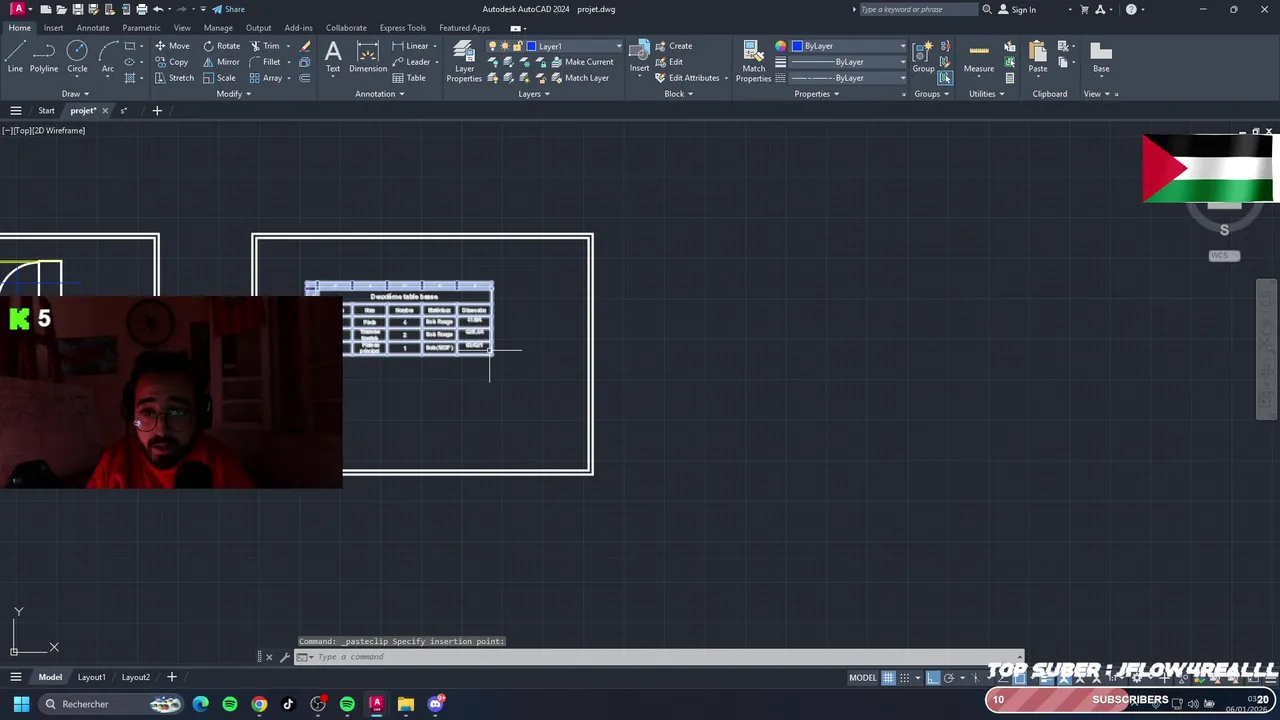Select the Line drawing tool
Image resolution: width=1280 pixels, height=720 pixels.
point(15,57)
